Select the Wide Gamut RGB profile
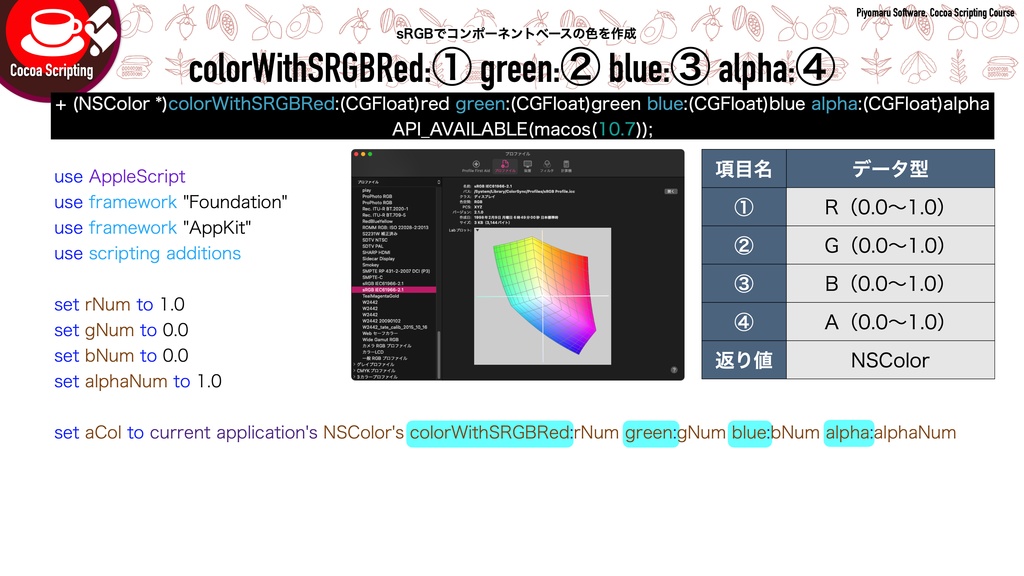This screenshot has height=576, width=1024. click(x=380, y=339)
